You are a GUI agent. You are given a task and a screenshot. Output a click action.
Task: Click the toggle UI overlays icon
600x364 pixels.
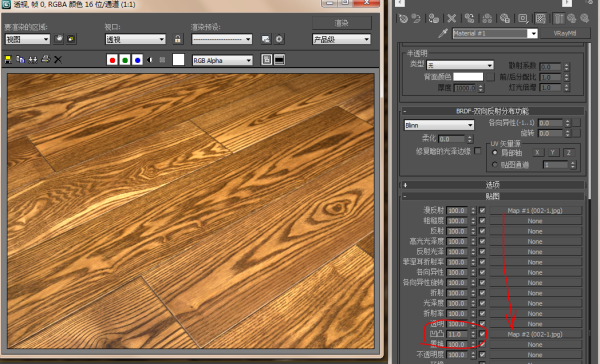[267, 60]
